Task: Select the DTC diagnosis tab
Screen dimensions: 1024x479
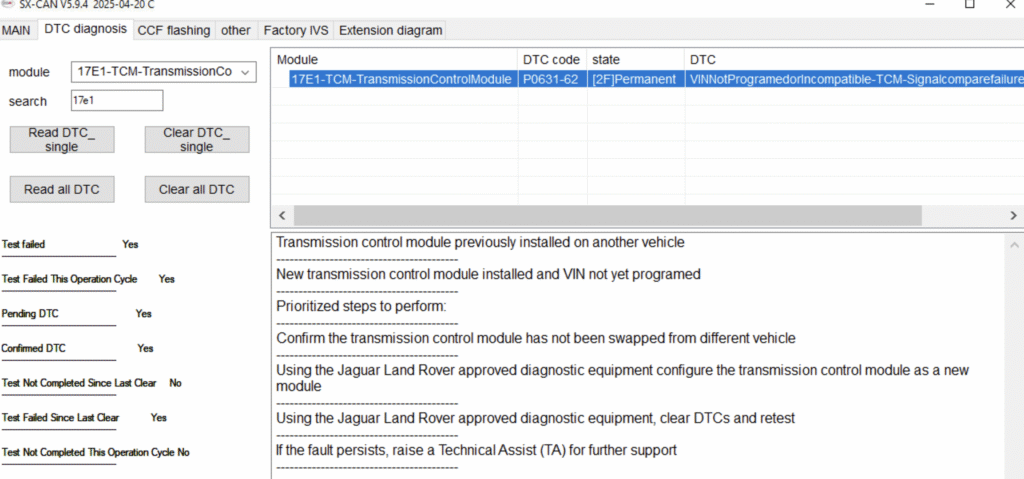Action: [86, 29]
